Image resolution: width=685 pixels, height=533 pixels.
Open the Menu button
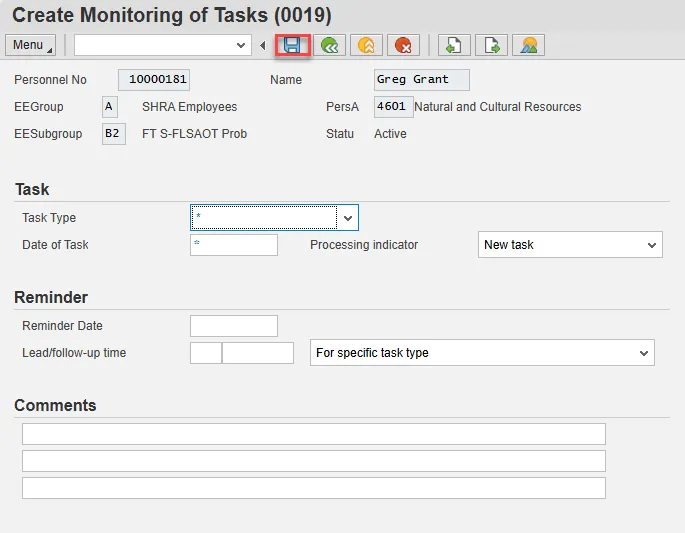point(31,45)
